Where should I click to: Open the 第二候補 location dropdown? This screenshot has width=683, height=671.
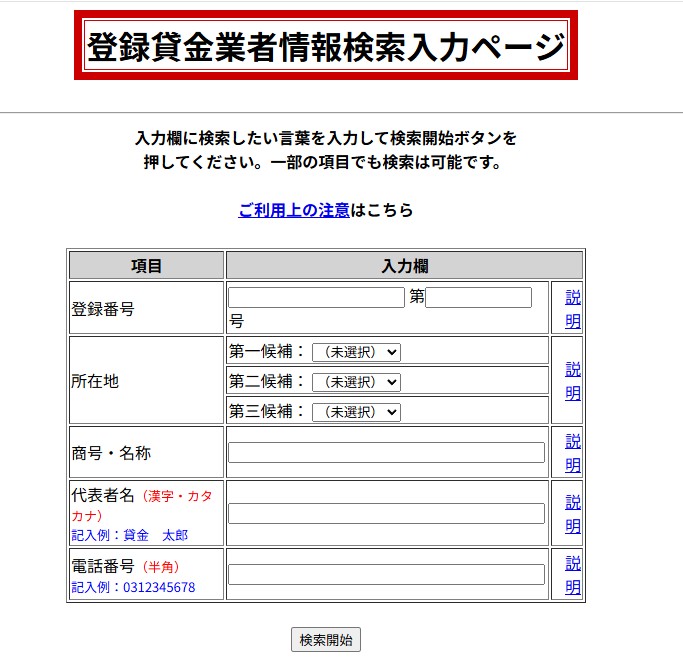coord(356,382)
